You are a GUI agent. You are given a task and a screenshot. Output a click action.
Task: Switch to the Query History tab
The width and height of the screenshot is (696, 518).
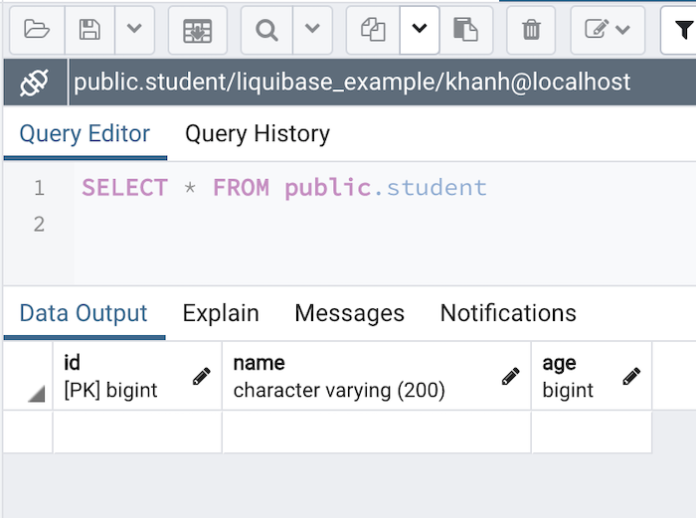point(257,134)
